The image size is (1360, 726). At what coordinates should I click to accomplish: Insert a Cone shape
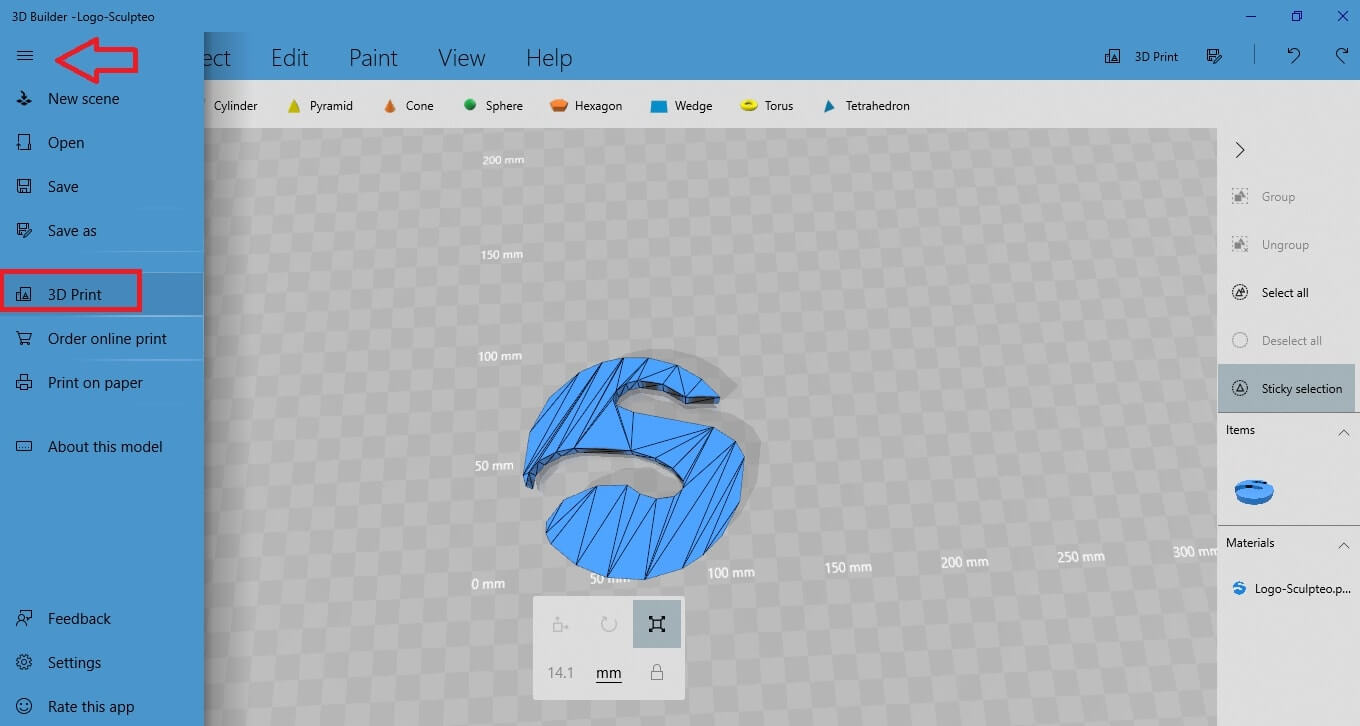408,106
